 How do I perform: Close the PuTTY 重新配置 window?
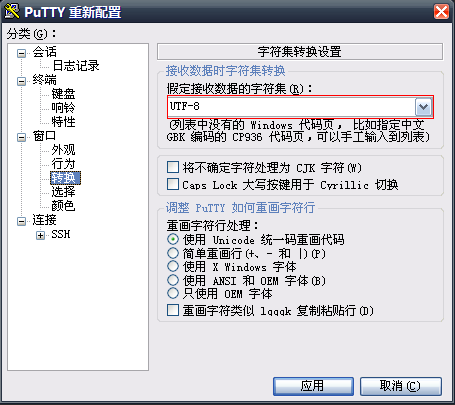[x=441, y=12]
